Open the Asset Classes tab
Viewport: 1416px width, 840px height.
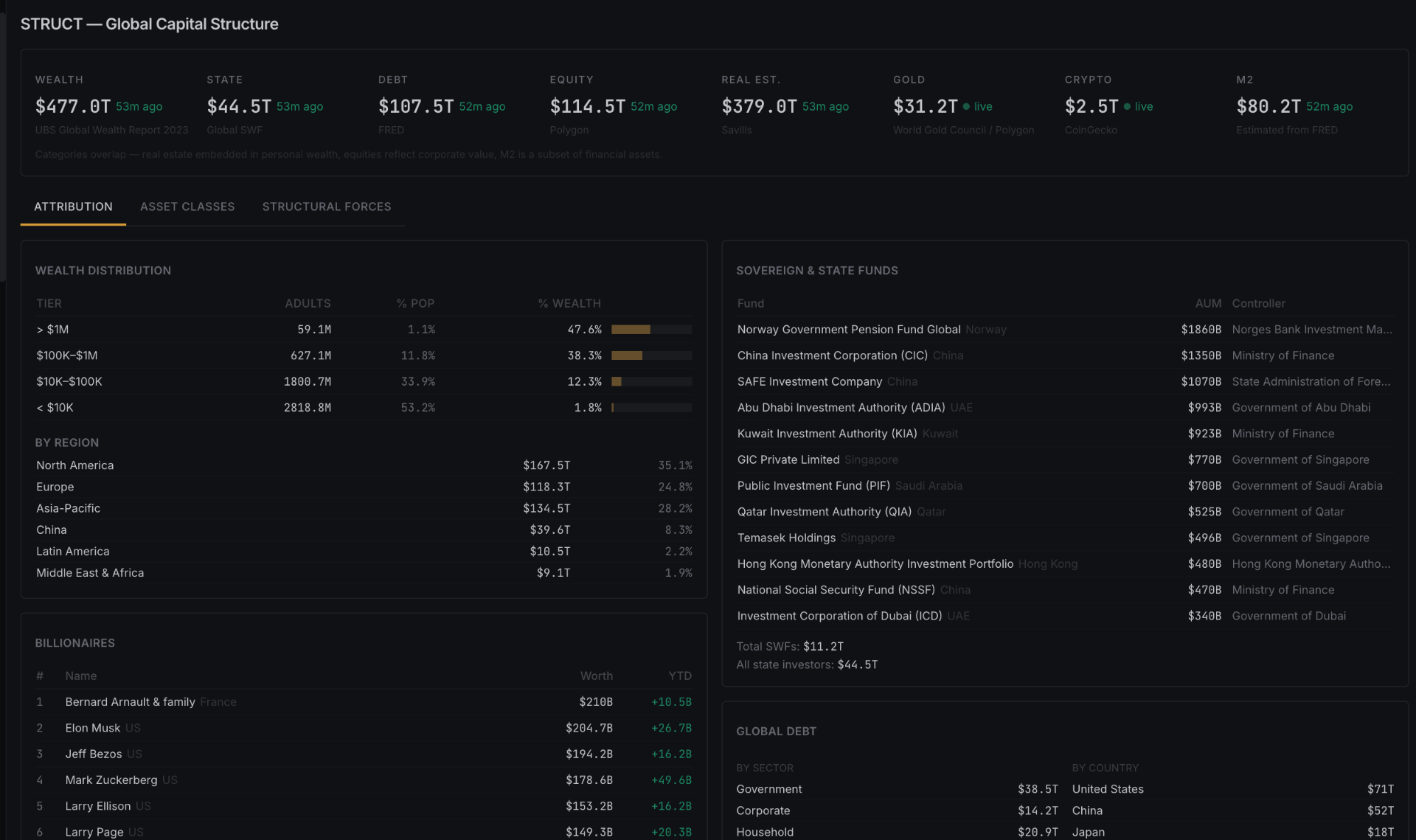tap(187, 206)
